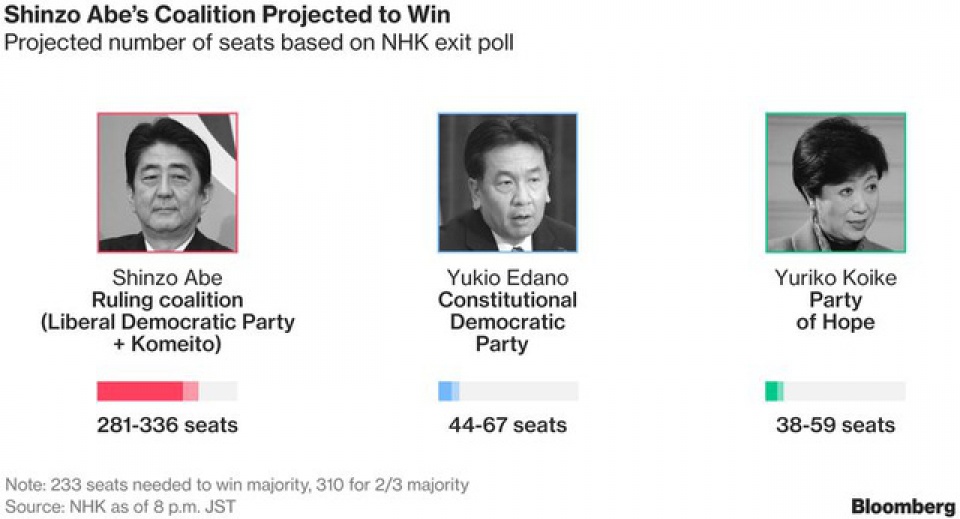The image size is (960, 519).
Task: Click the blue Constitutional Democratic seat bar
Action: point(447,391)
